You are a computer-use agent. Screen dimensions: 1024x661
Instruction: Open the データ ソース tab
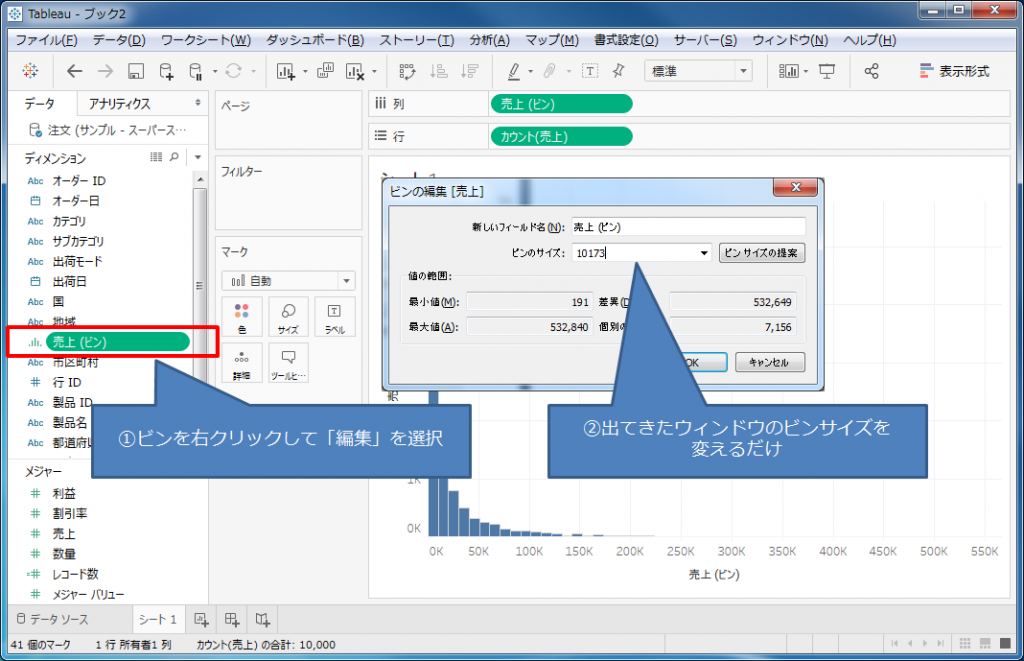[59, 620]
